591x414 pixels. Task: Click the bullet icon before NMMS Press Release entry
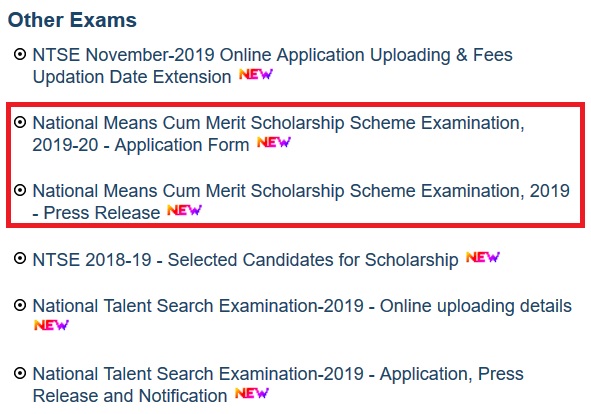coord(20,191)
